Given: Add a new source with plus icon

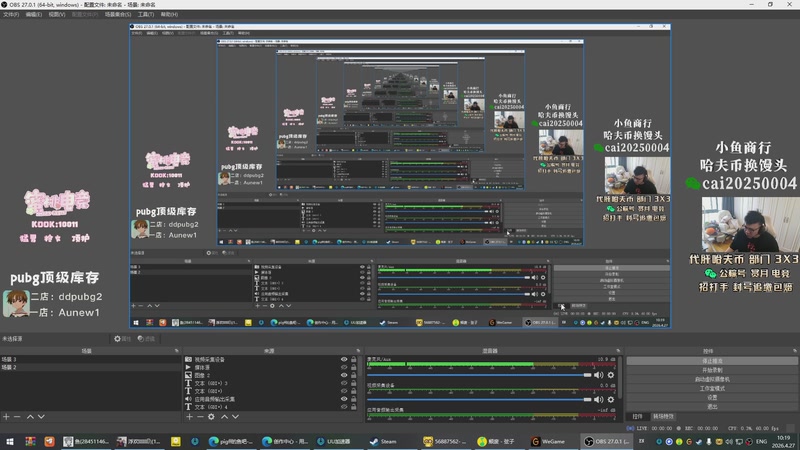Looking at the screenshot, I should click(x=189, y=417).
